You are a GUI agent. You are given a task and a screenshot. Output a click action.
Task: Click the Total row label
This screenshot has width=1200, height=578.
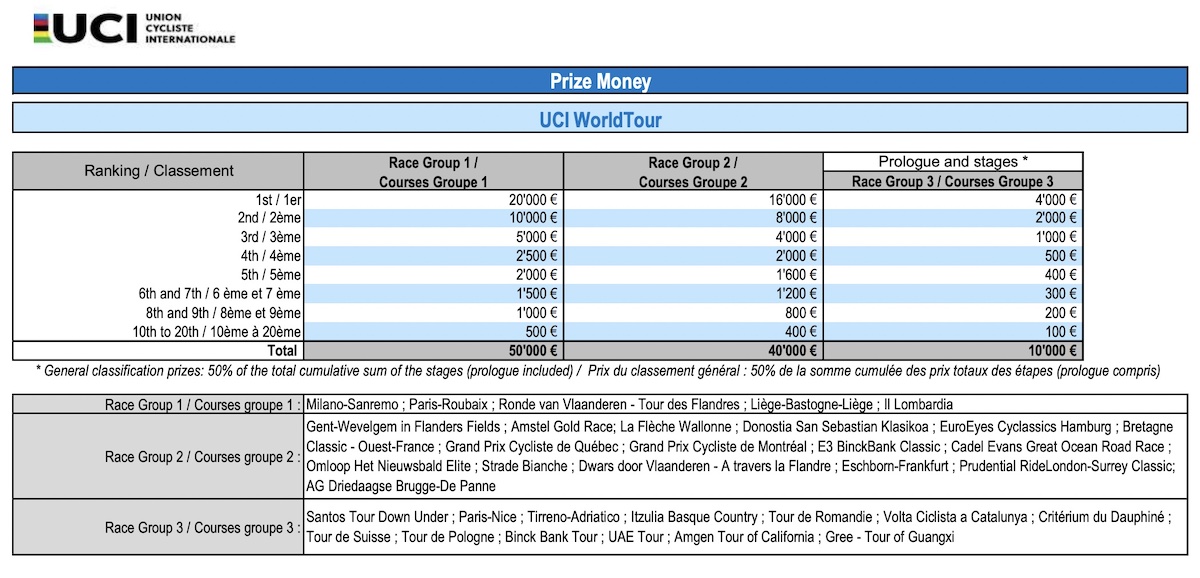coord(283,350)
